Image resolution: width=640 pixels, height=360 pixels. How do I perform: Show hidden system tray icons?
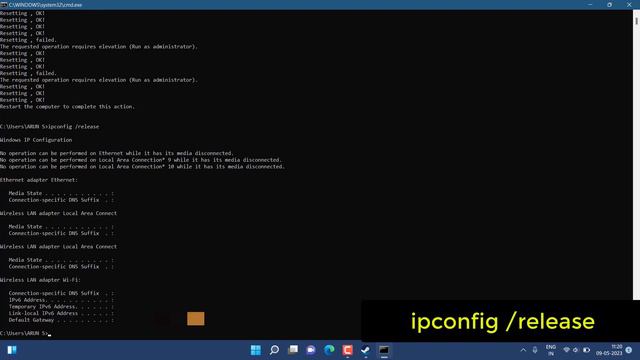coord(523,350)
